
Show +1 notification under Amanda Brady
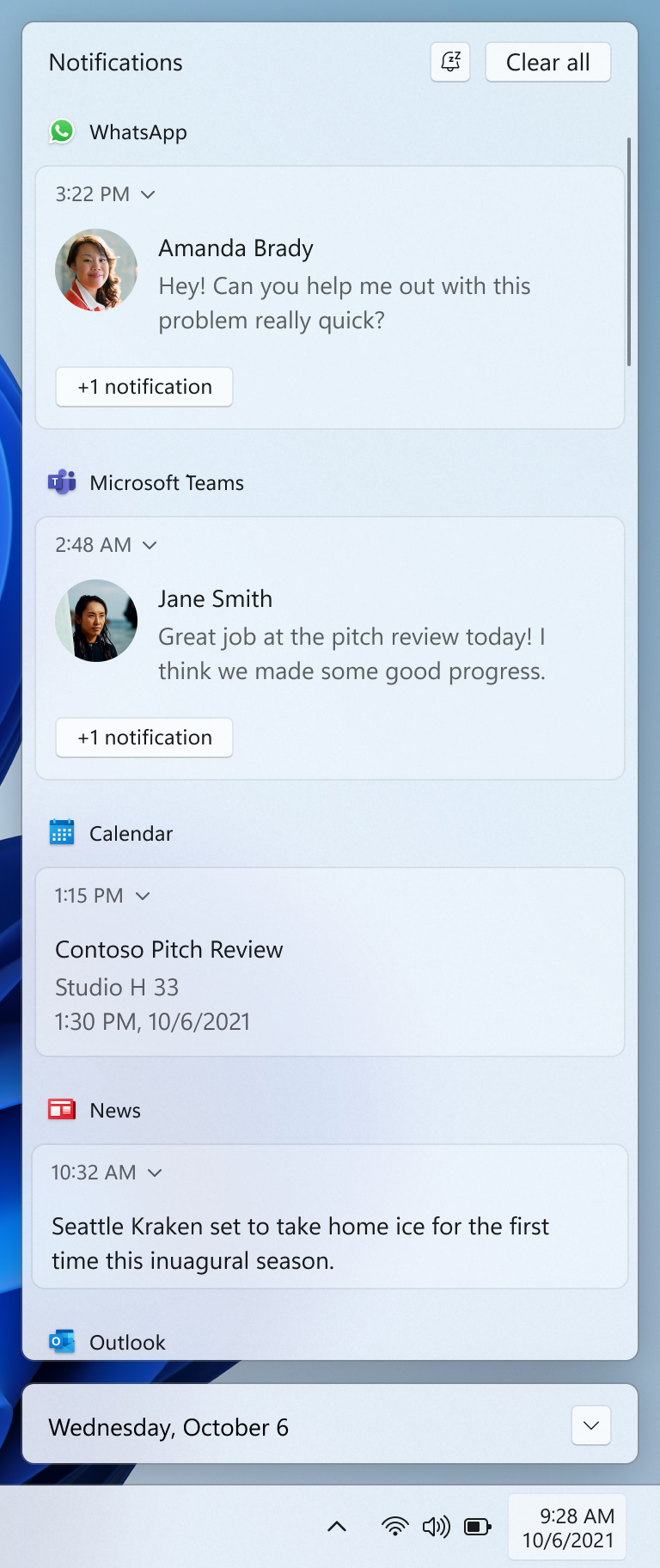(x=144, y=387)
